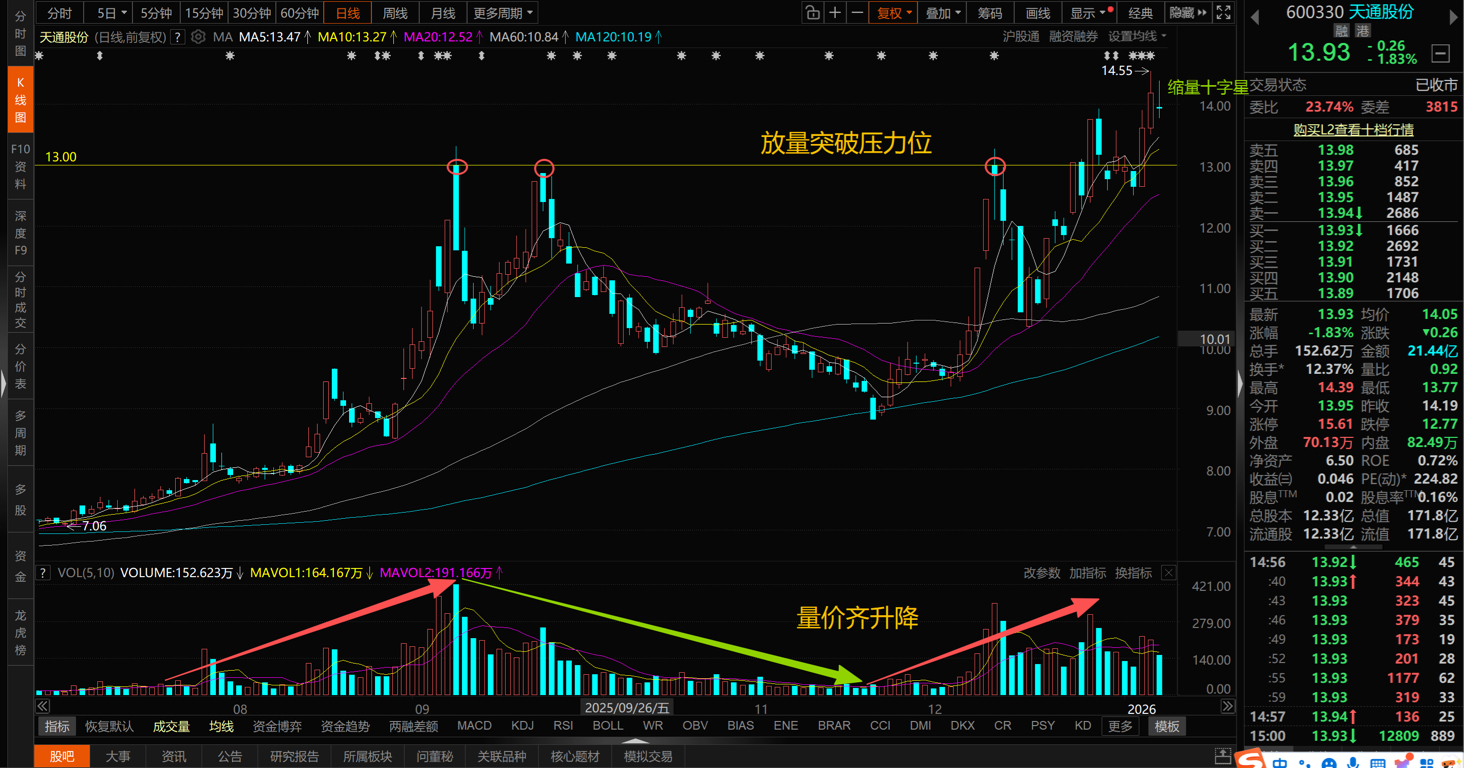Collapse left sidebar arrow handle
Image resolution: width=1464 pixels, height=768 pixels.
click(x=3, y=384)
